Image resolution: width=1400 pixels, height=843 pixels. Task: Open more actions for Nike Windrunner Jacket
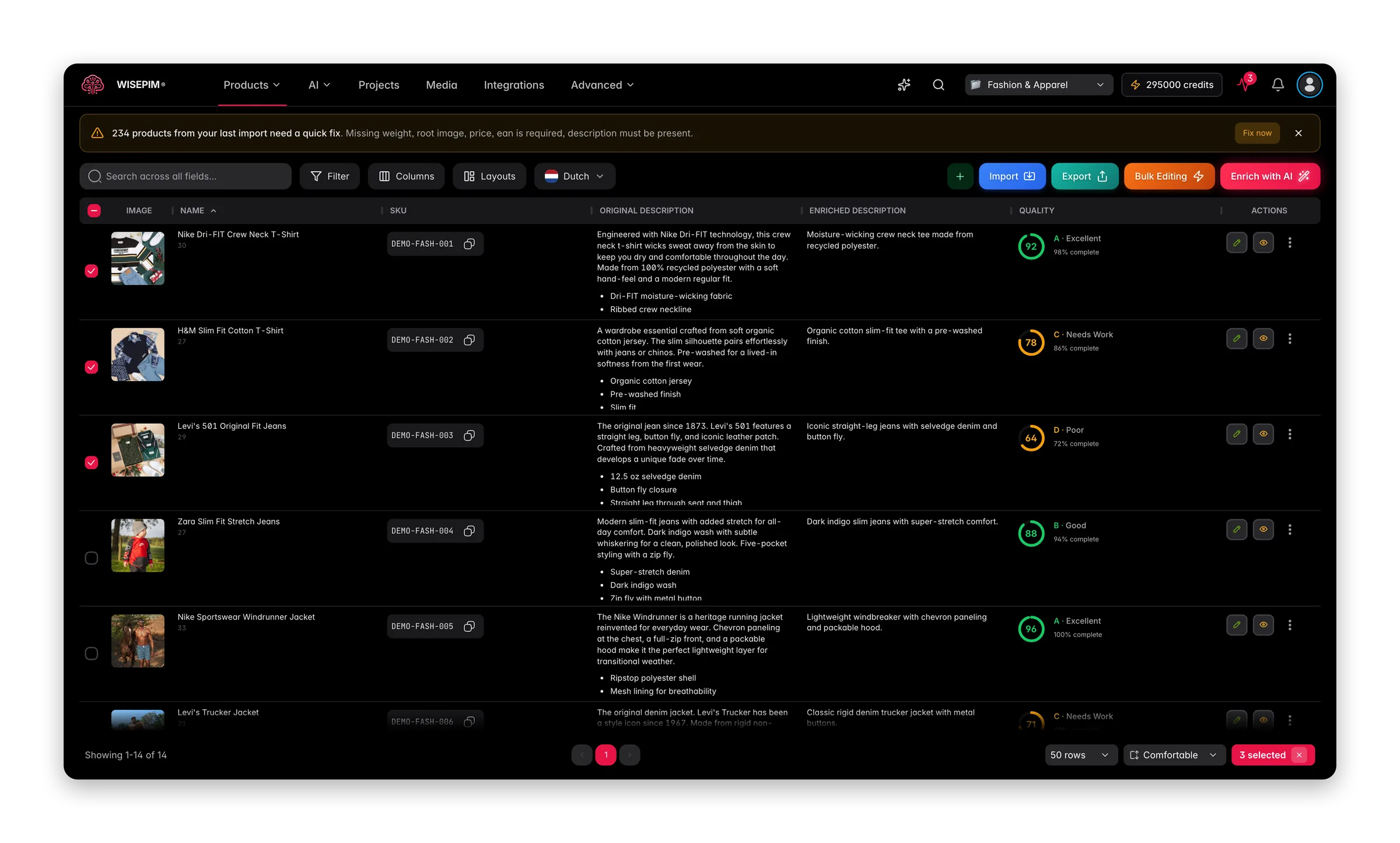(x=1290, y=625)
